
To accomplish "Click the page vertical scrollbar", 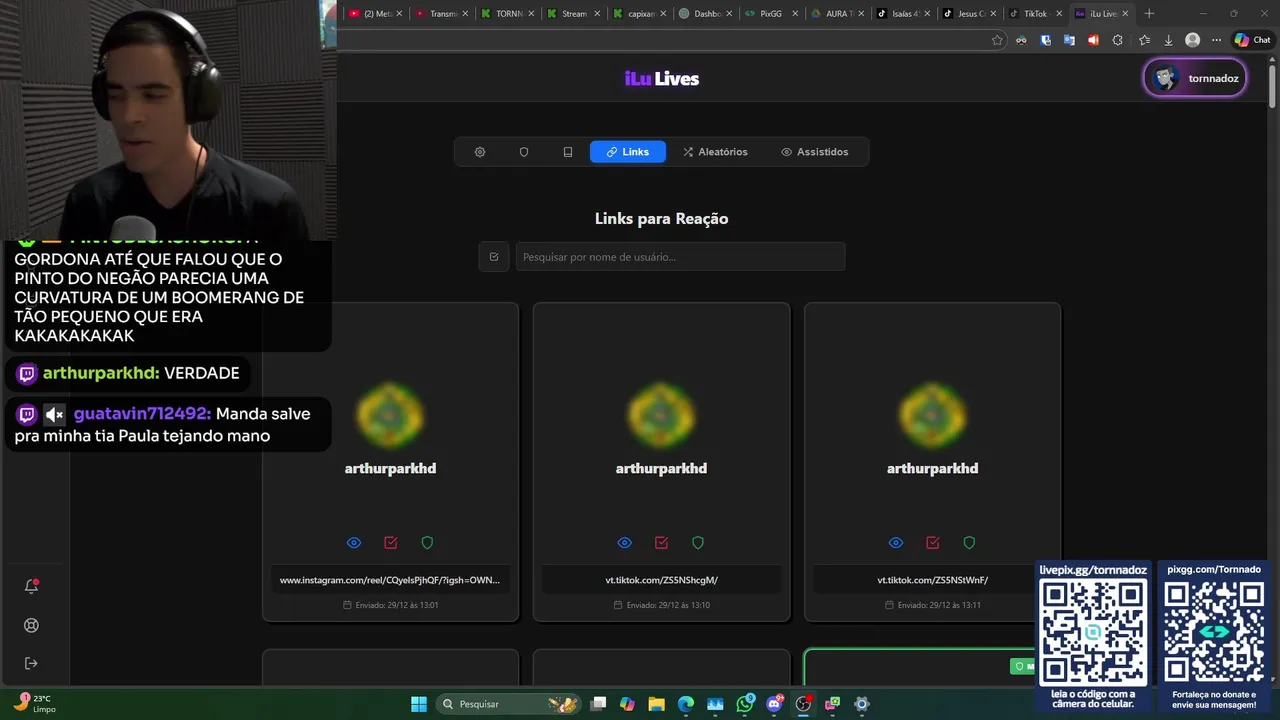I will pos(1272,85).
